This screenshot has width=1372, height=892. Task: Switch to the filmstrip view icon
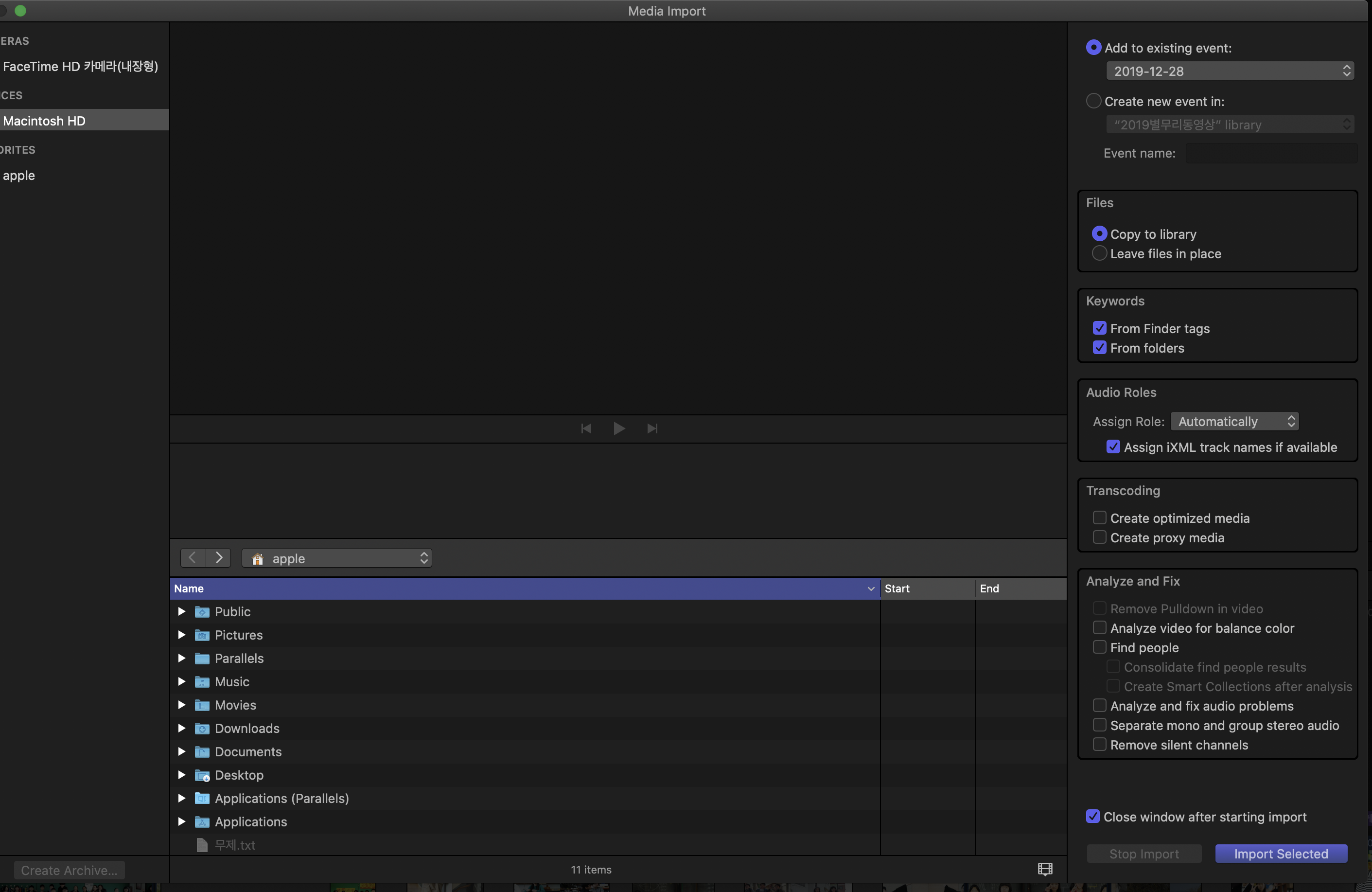[1045, 869]
